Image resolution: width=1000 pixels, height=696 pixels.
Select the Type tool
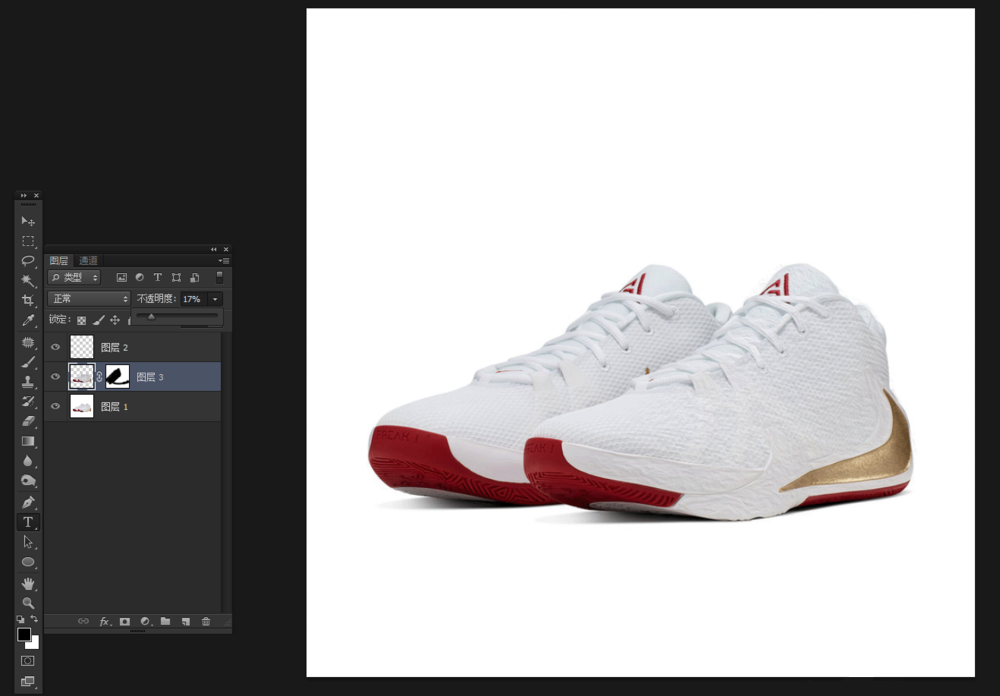28,522
